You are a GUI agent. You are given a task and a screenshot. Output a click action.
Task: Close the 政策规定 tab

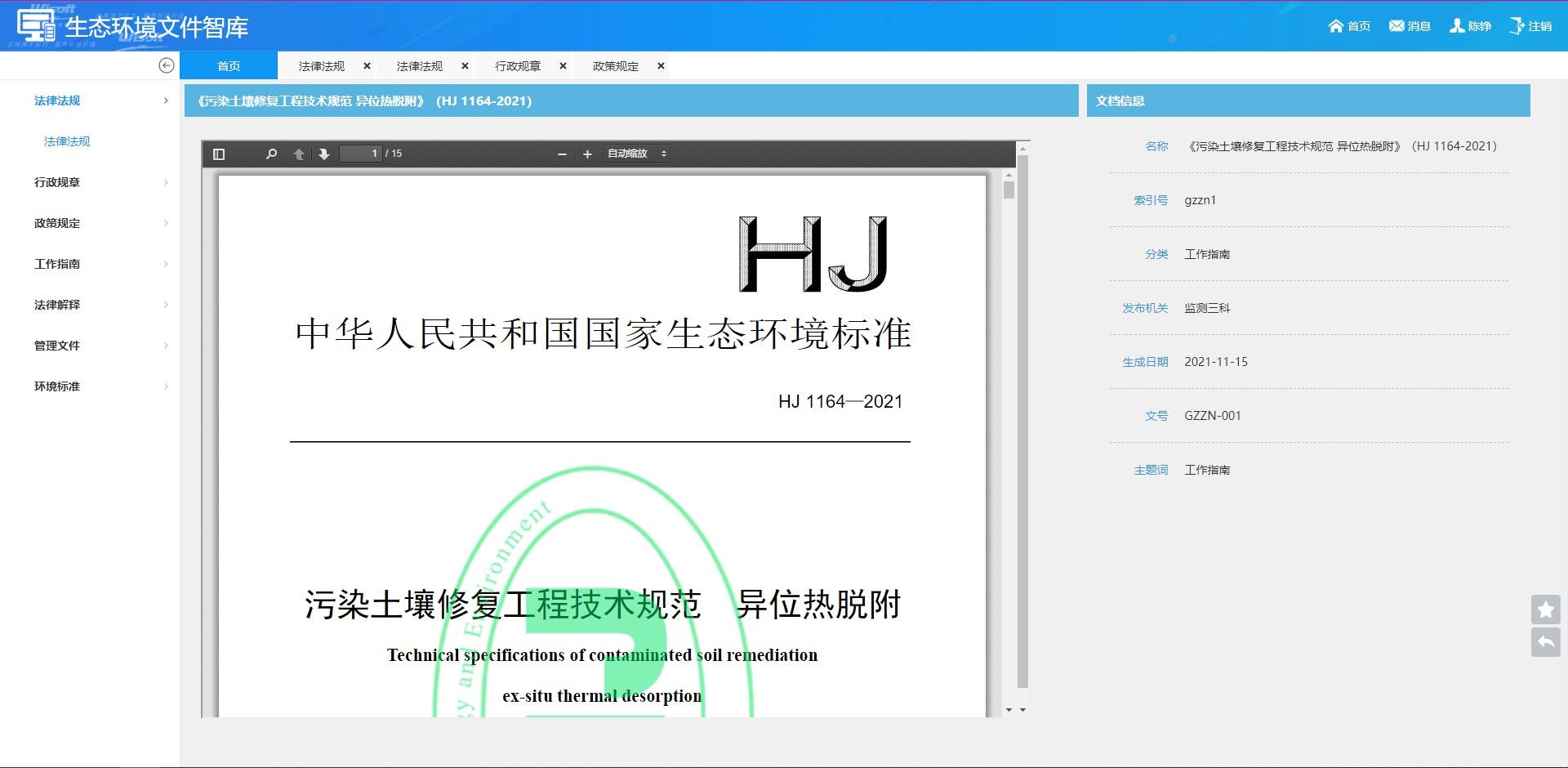coord(661,66)
